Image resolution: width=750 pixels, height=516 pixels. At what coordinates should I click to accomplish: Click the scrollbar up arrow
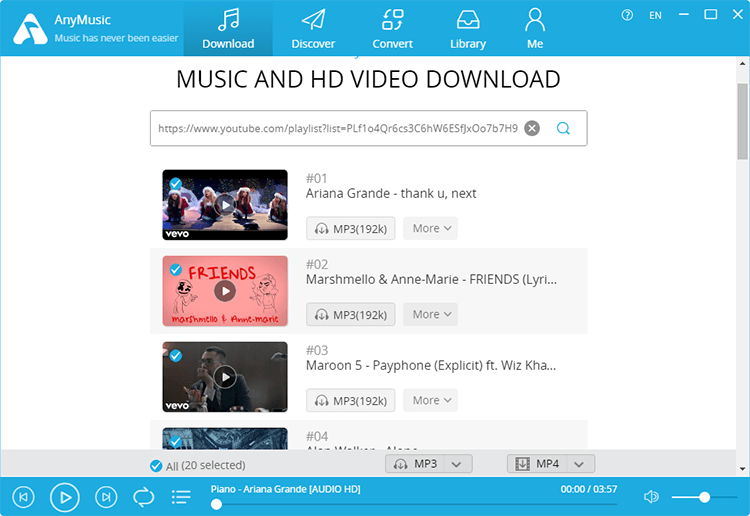(742, 63)
